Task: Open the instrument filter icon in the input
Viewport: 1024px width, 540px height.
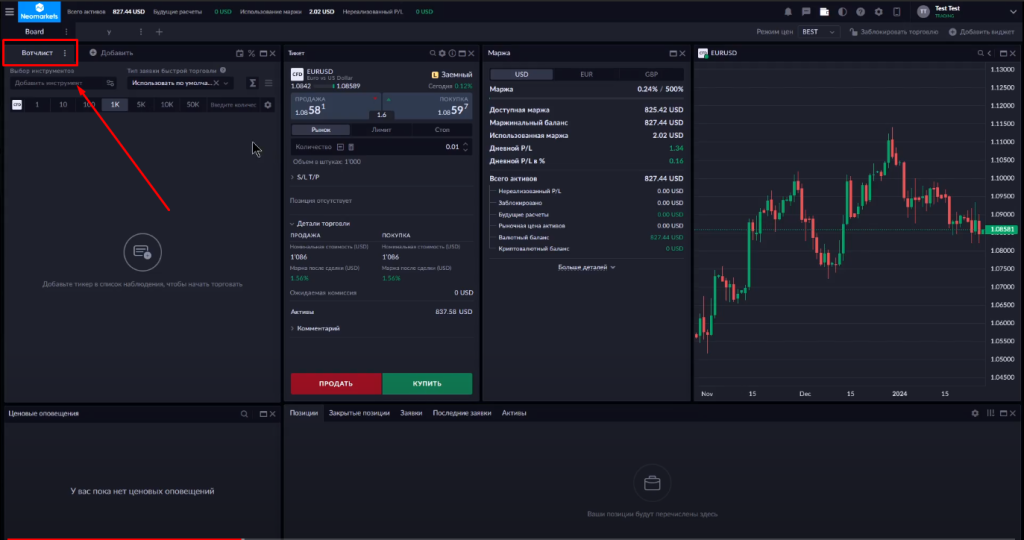Action: coord(110,83)
